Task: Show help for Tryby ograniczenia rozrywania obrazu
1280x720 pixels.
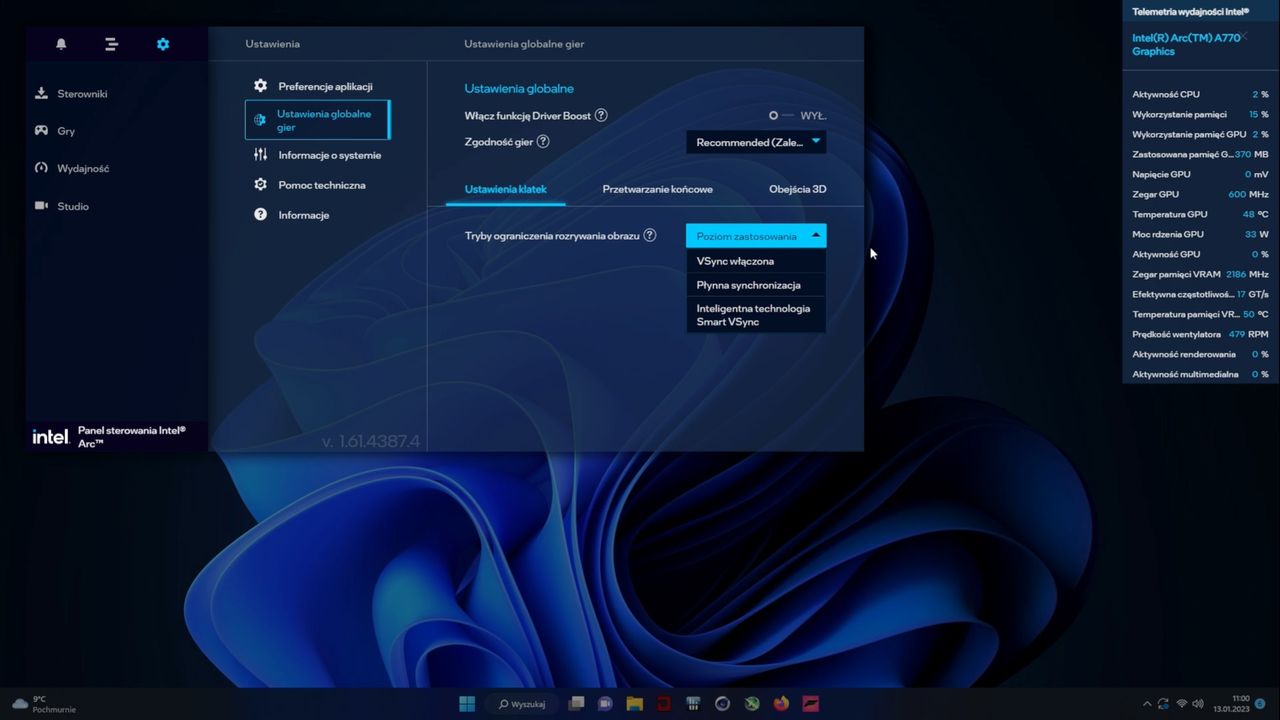Action: tap(650, 235)
